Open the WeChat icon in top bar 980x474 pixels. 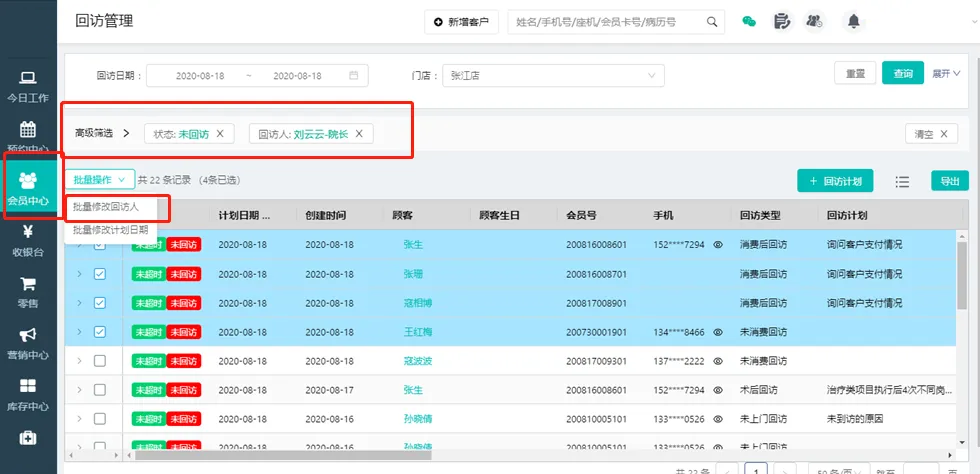coord(748,21)
